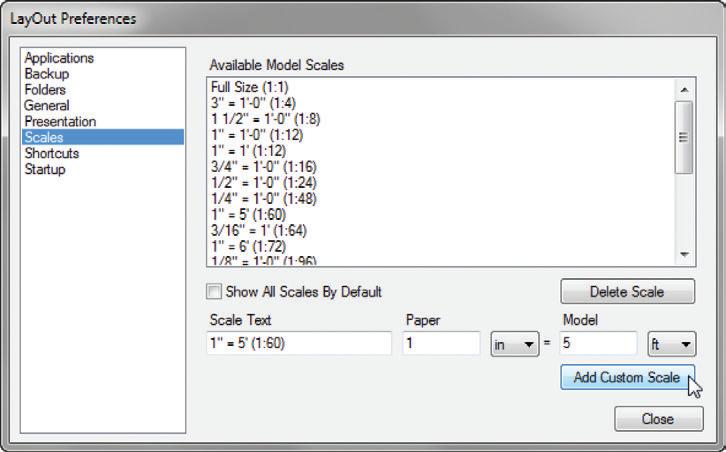The width and height of the screenshot is (726, 452).
Task: Open the Paper units dropdown (in)
Action: 514,344
